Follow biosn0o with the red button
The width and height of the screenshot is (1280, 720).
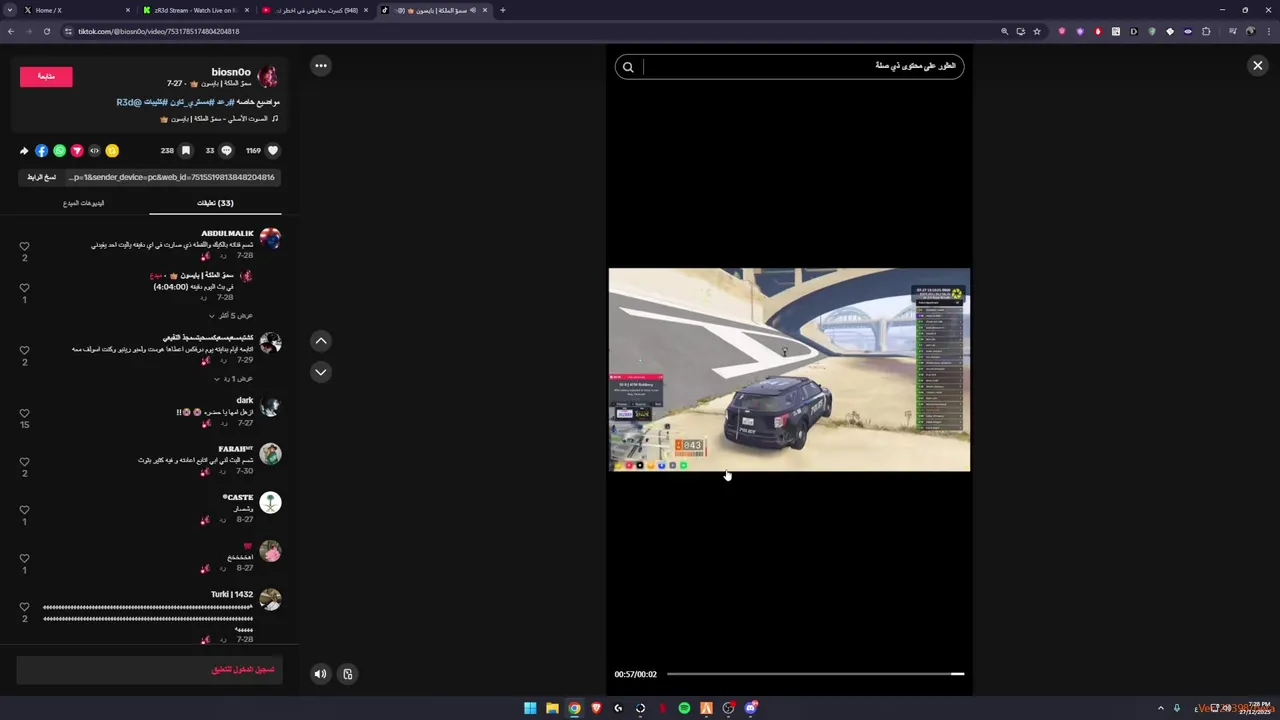pos(46,77)
